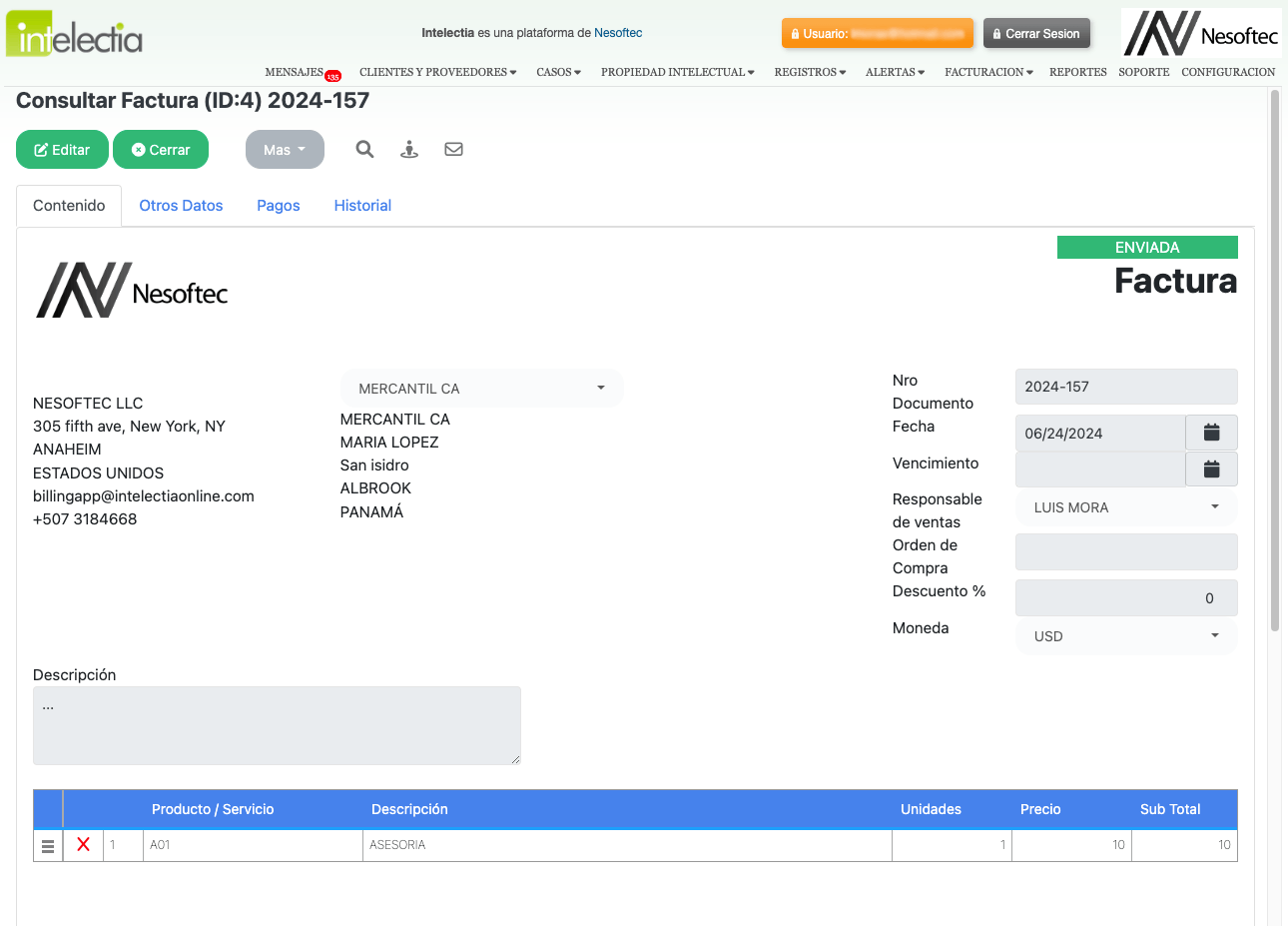
Task: Expand the MERCANTIL CA client dropdown
Action: point(481,389)
